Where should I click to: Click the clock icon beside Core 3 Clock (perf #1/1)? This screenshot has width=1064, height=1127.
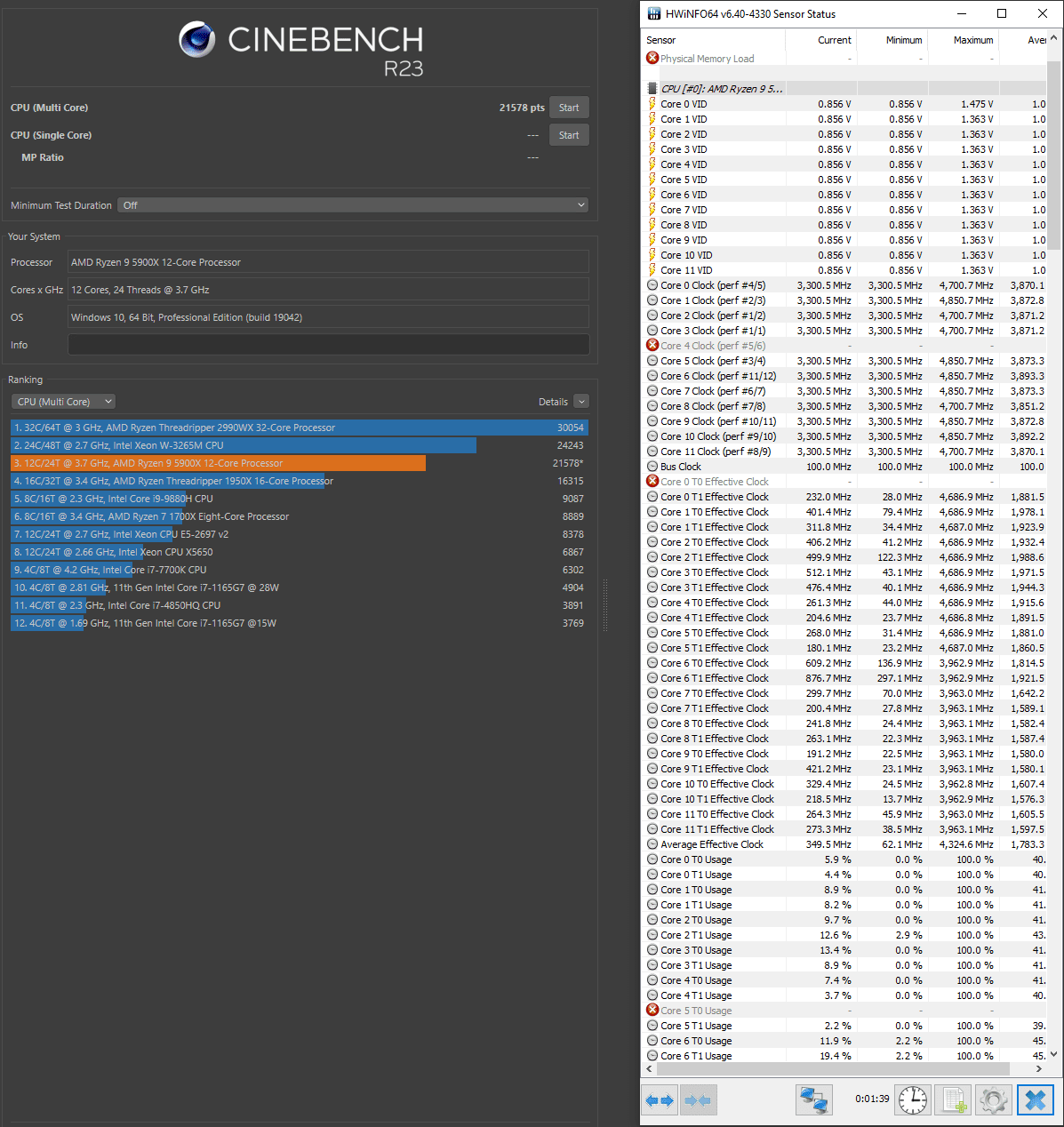pyautogui.click(x=652, y=331)
